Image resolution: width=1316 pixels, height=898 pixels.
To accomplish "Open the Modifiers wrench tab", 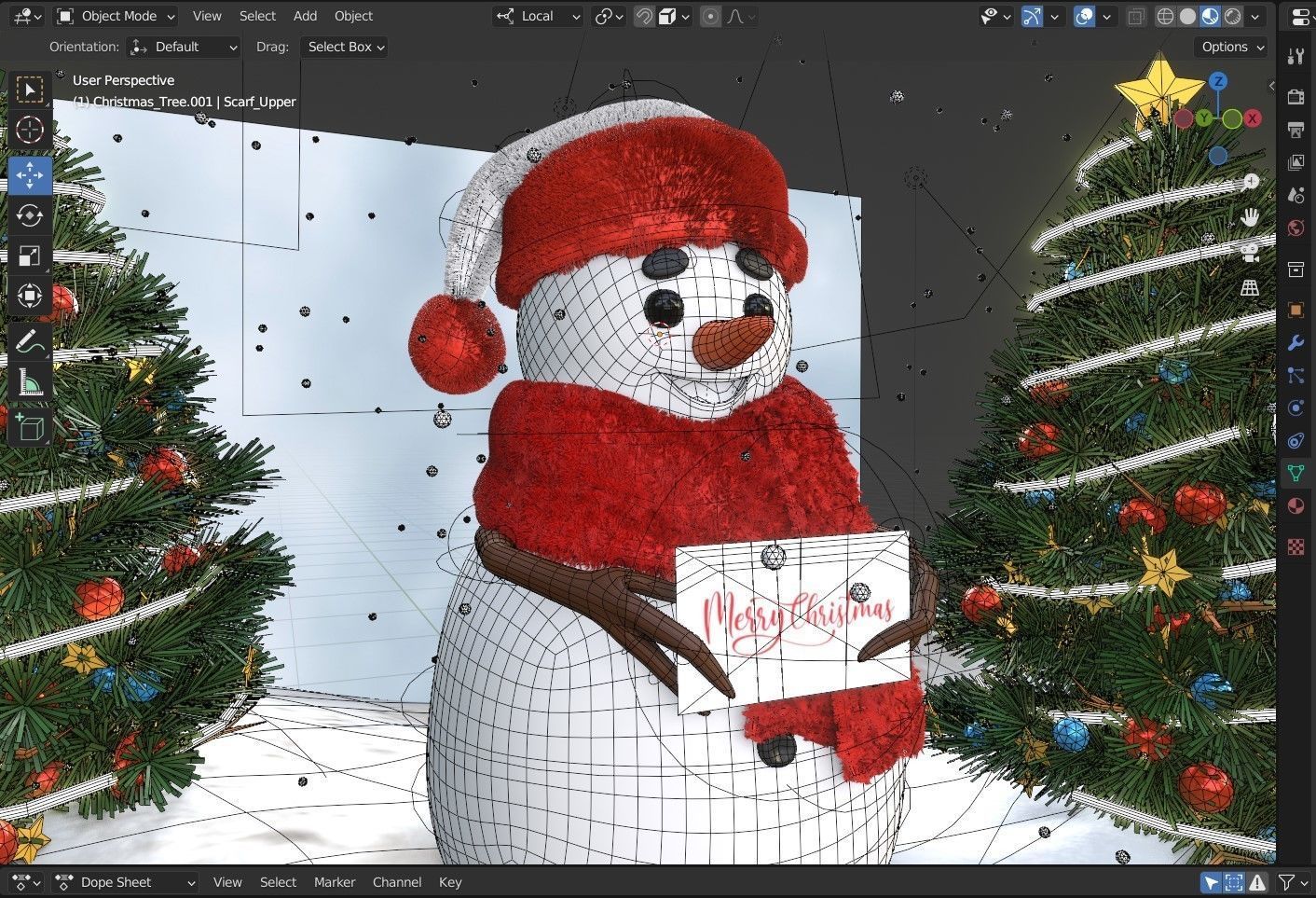I will [1295, 342].
